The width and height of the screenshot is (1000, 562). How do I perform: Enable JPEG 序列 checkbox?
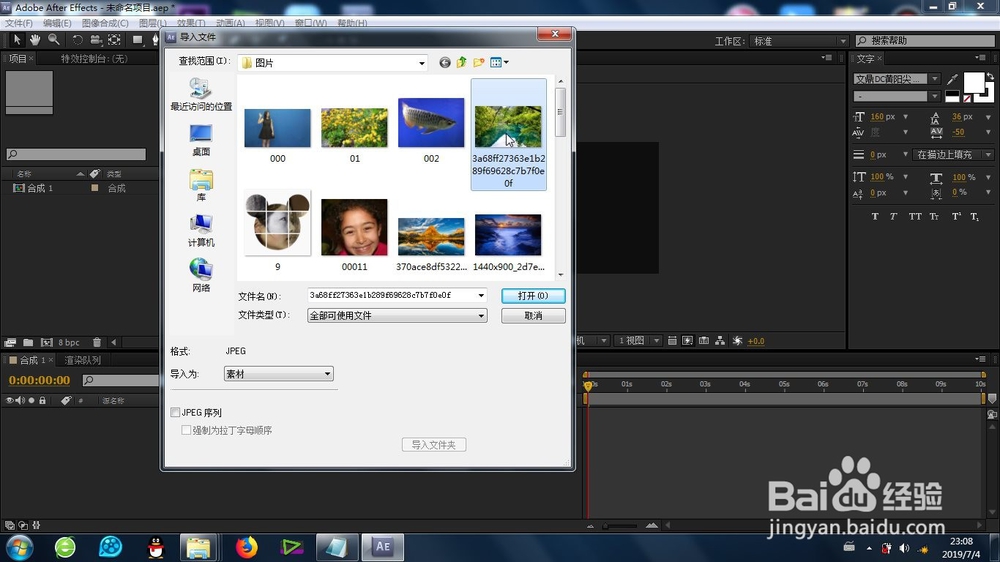click(x=175, y=413)
